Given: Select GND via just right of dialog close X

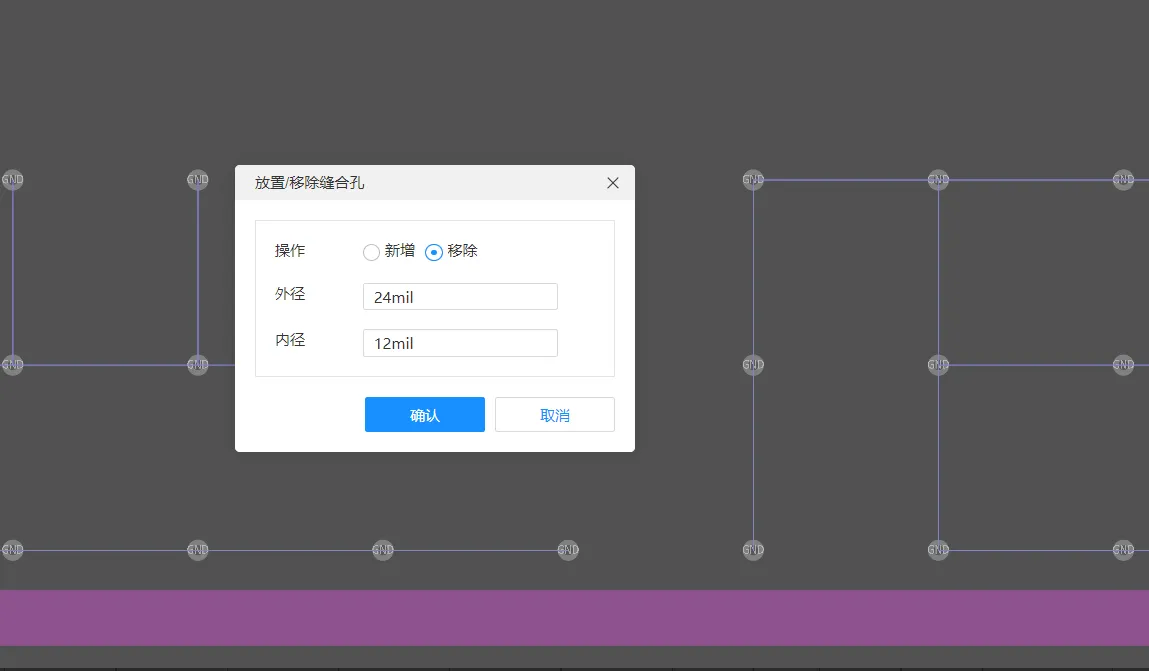Looking at the screenshot, I should (753, 180).
